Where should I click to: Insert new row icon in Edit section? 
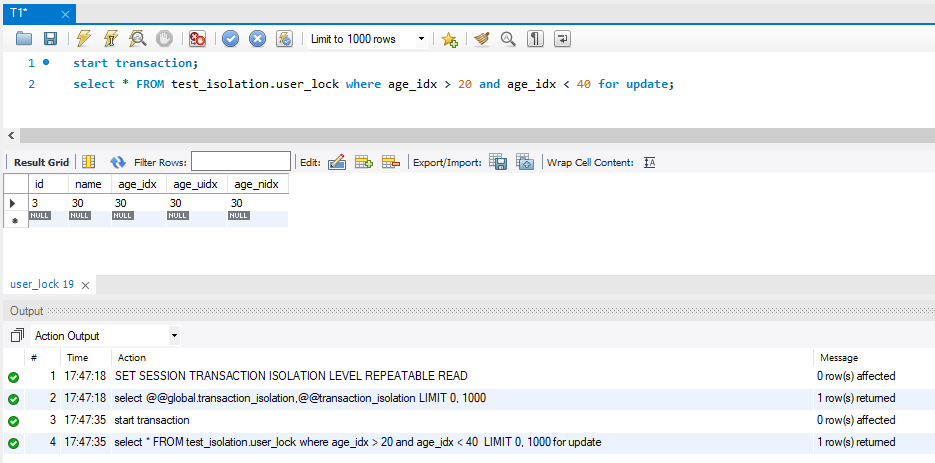(364, 162)
